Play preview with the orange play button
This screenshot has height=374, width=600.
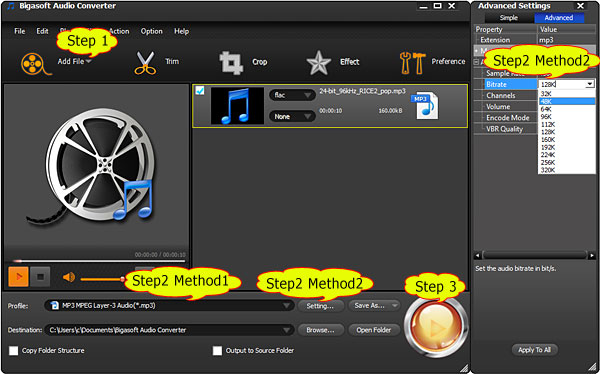18,276
